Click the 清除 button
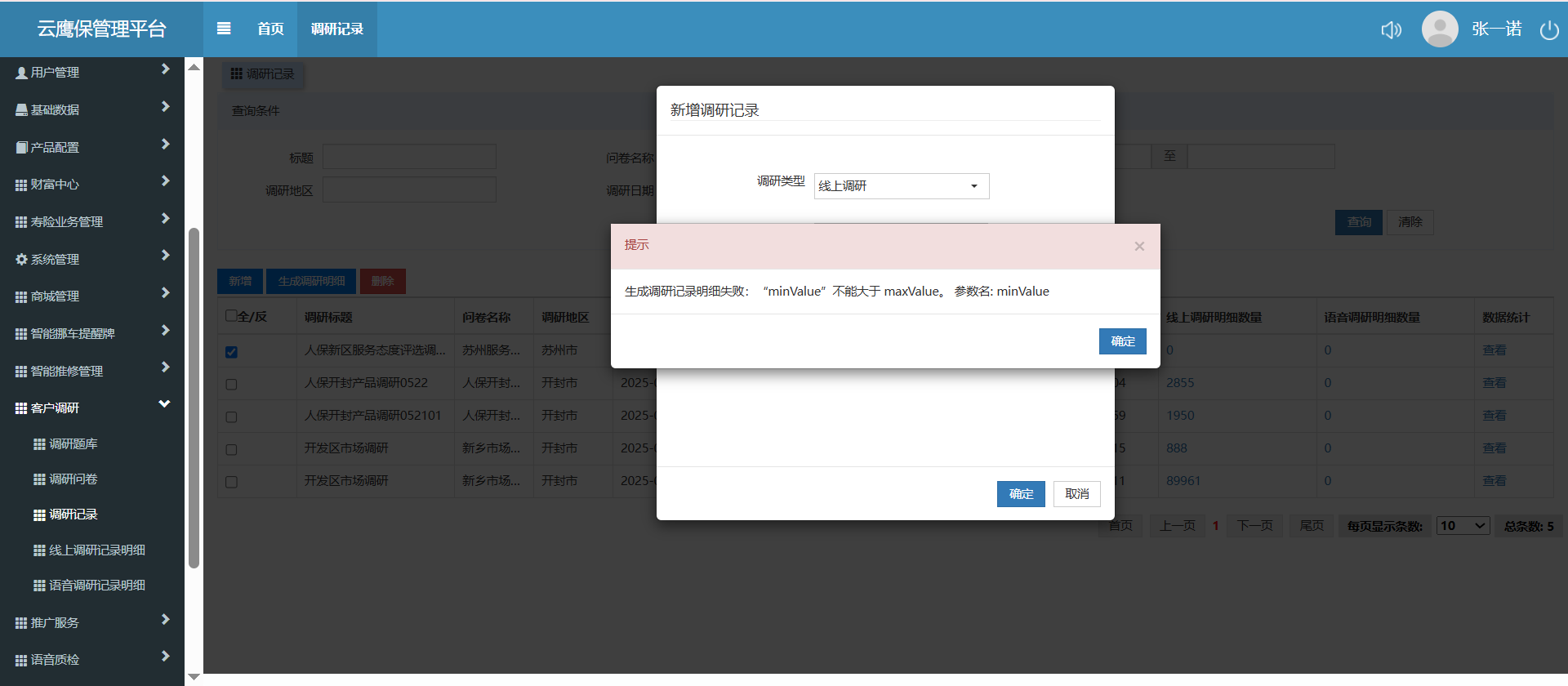Screen dimensions: 1568x686 [1410, 222]
